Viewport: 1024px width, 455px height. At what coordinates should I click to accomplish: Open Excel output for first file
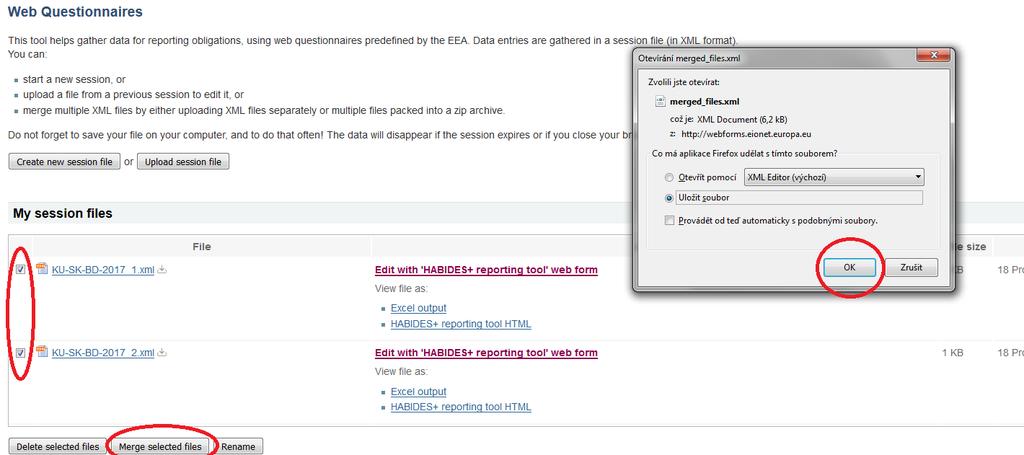(x=419, y=308)
